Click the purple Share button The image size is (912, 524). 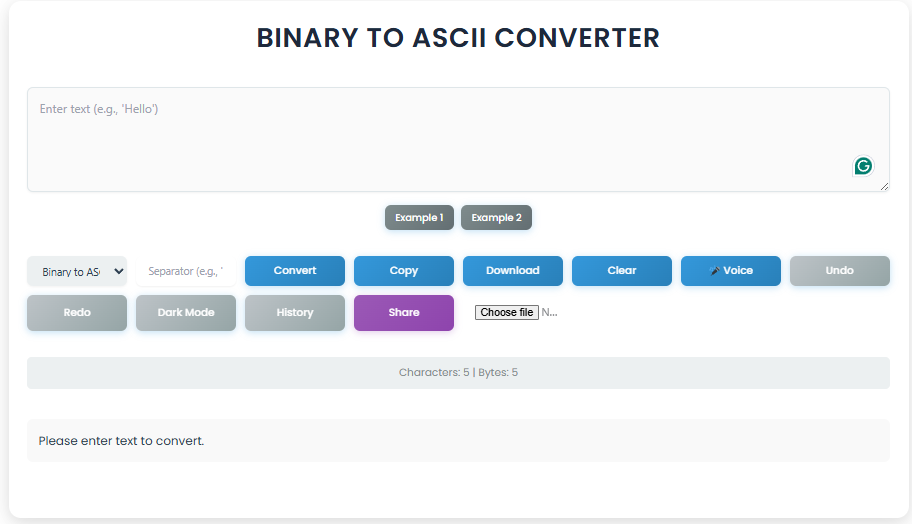(x=404, y=313)
